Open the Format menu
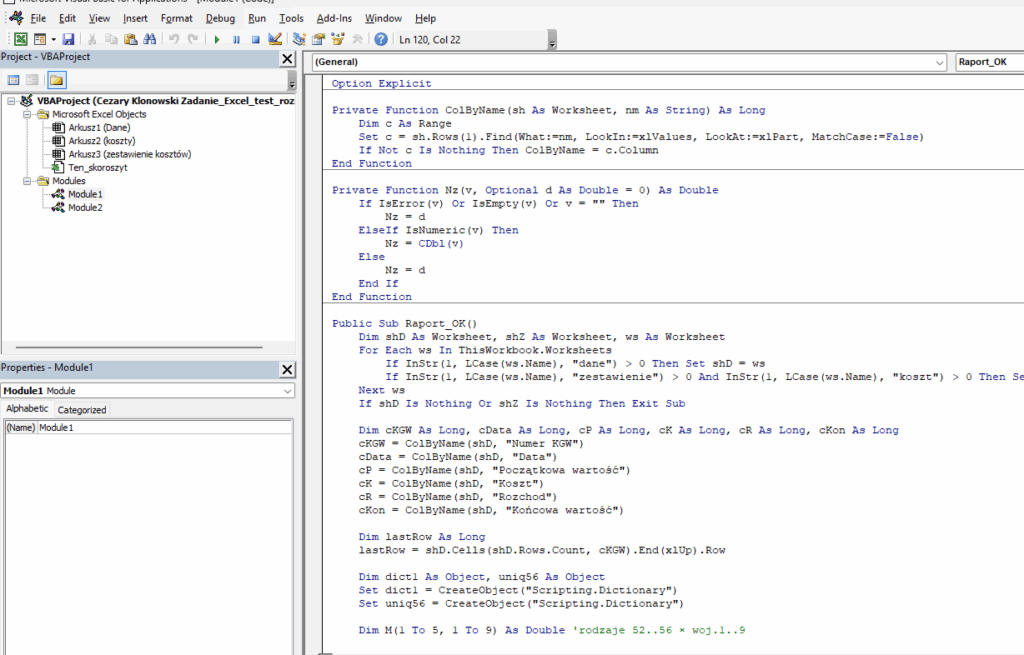This screenshot has width=1024, height=655. pyautogui.click(x=176, y=18)
